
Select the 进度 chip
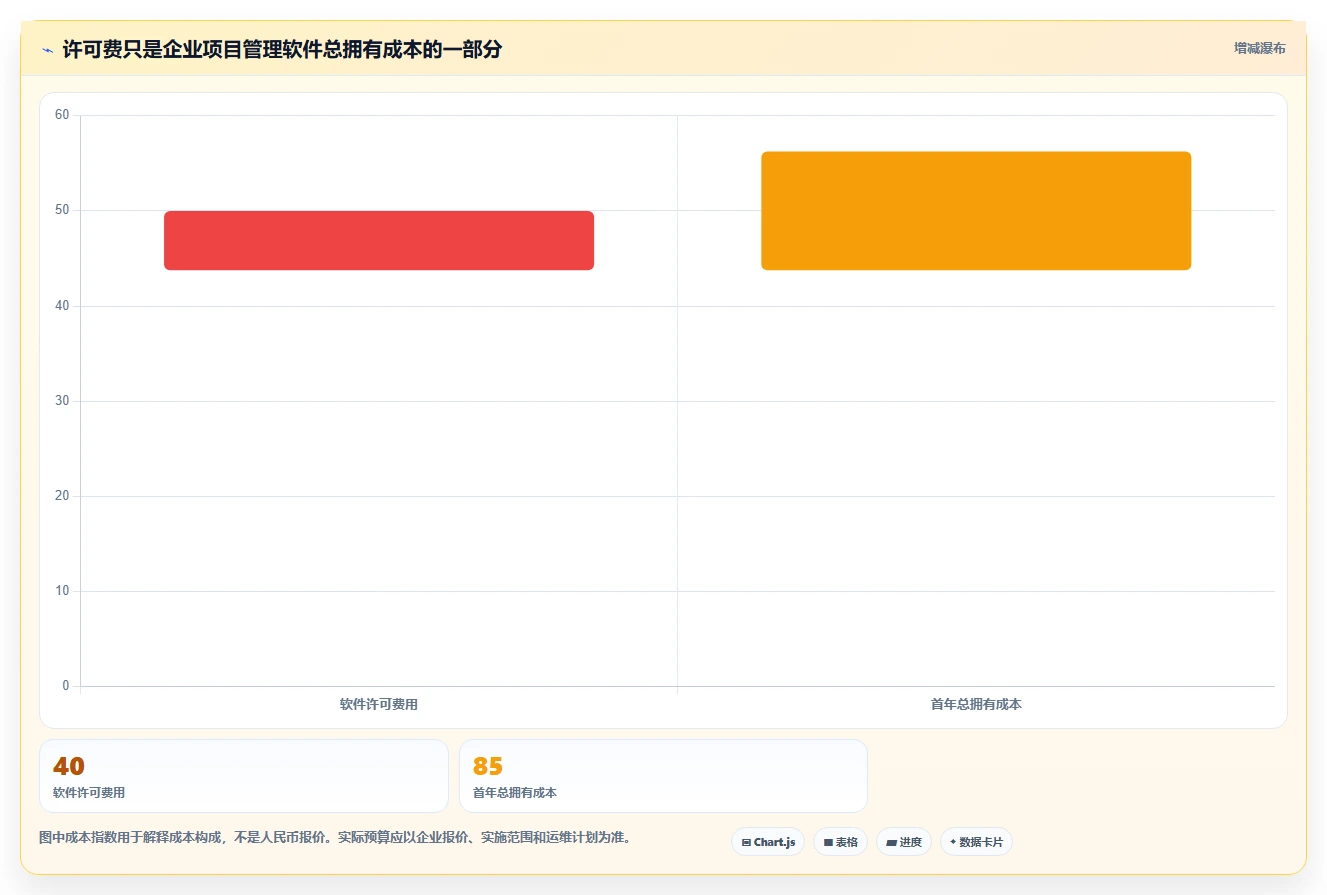[904, 842]
